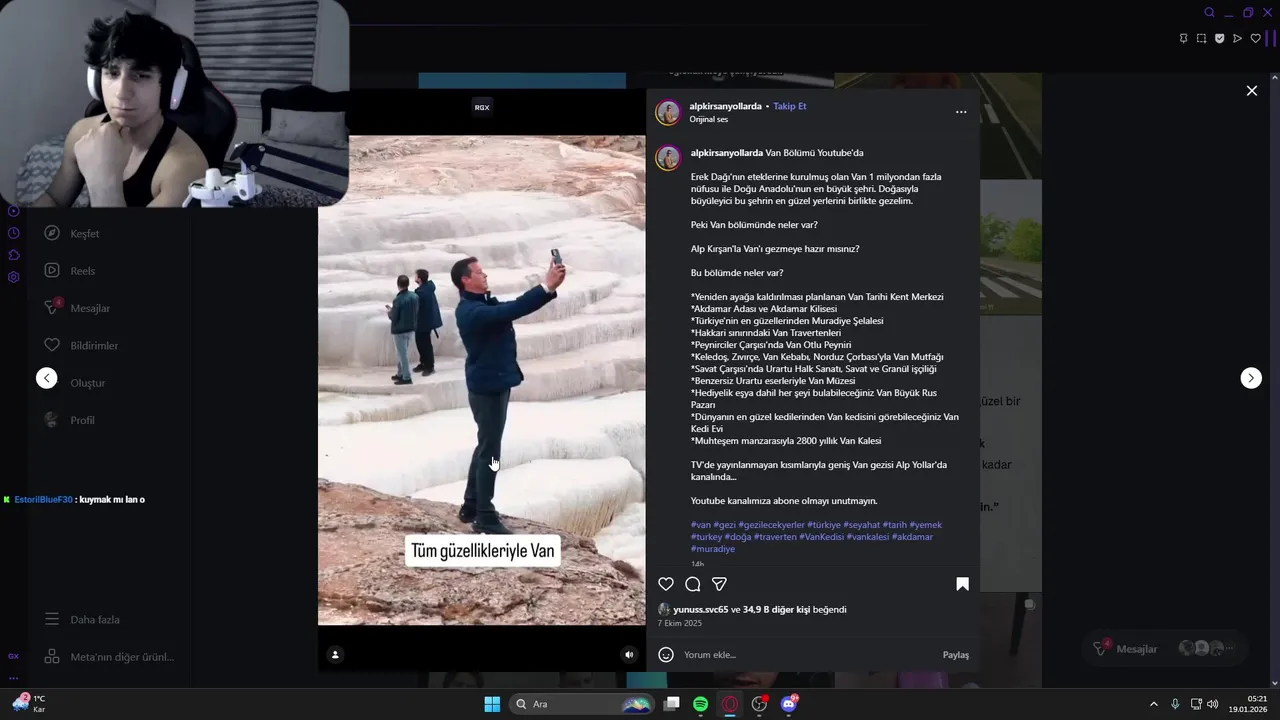Open the emoji picker in comment box
Screen dimensions: 1280x720
coord(666,655)
